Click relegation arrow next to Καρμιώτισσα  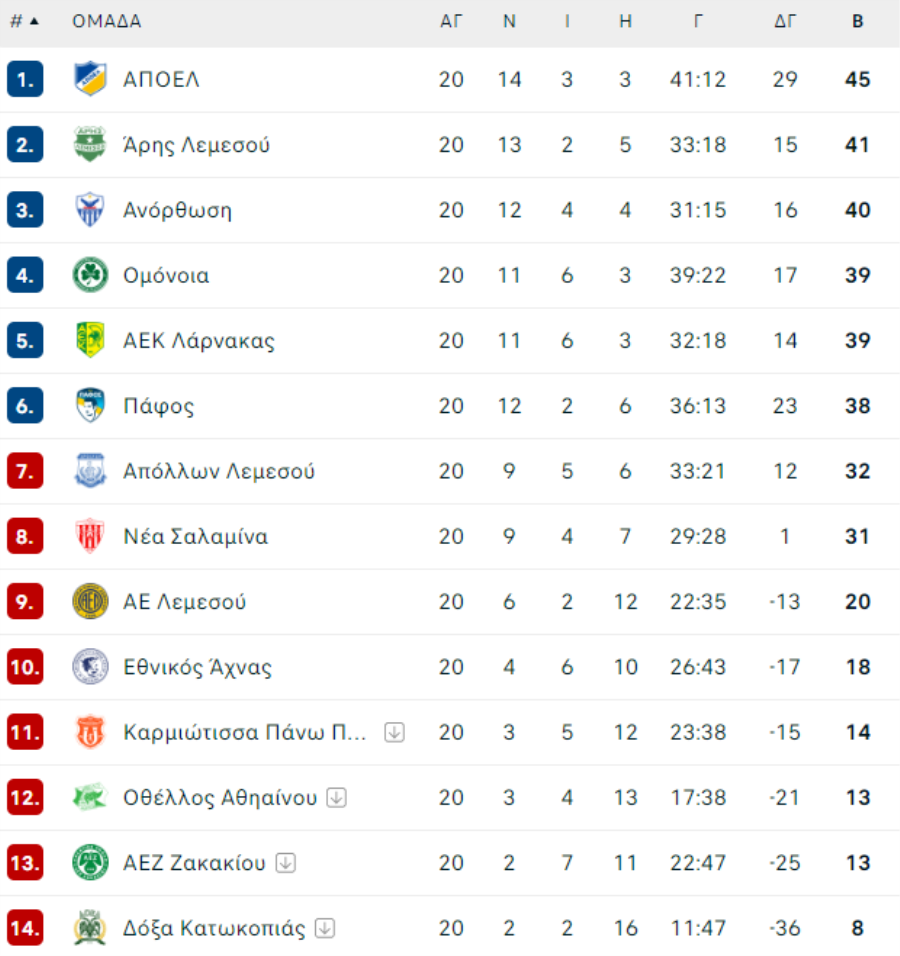point(395,732)
